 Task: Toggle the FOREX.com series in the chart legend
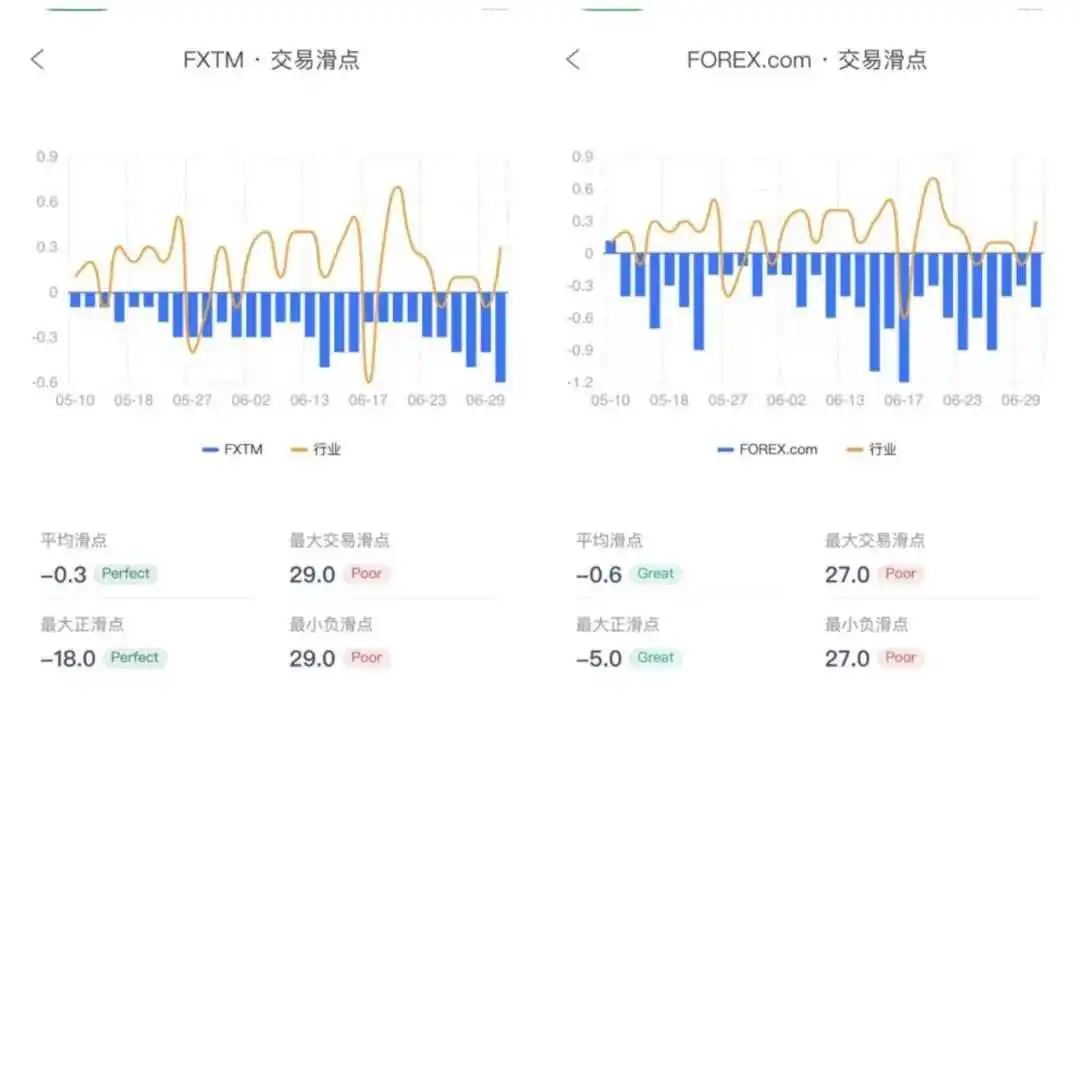[767, 450]
